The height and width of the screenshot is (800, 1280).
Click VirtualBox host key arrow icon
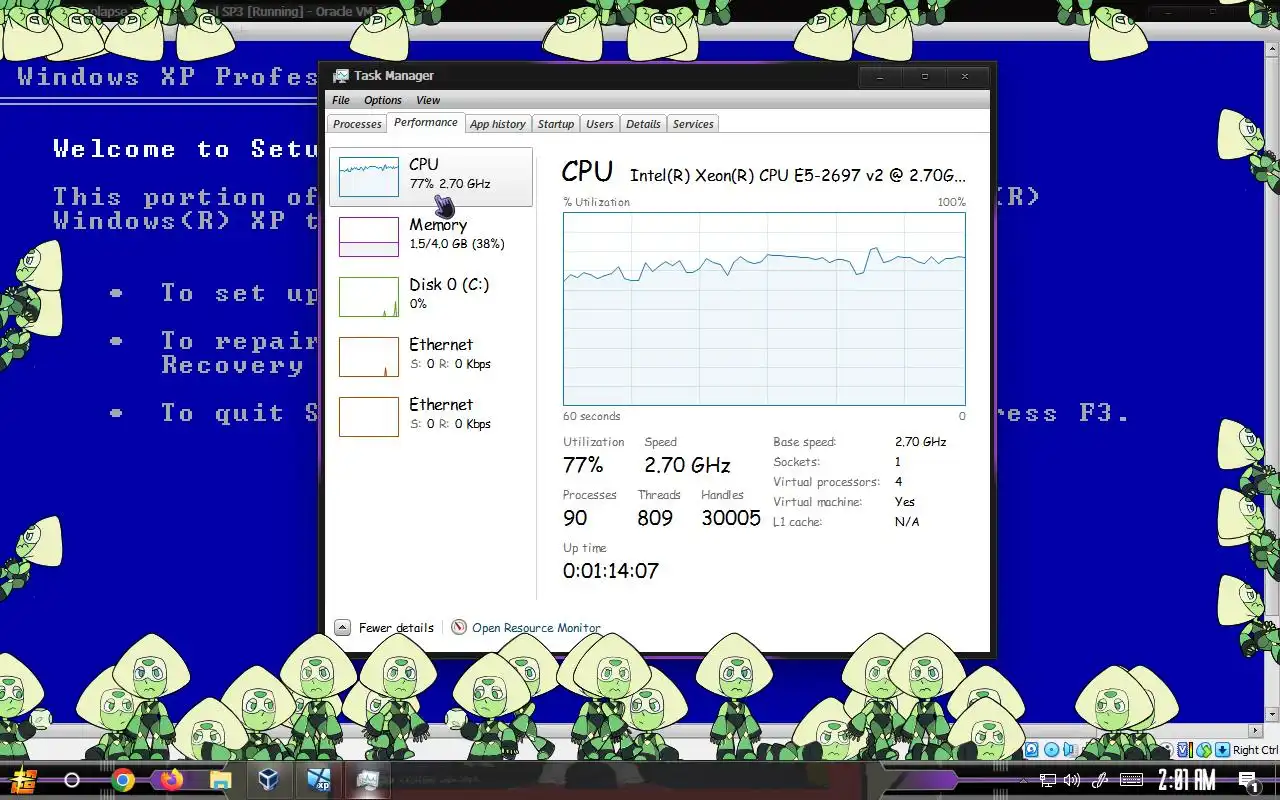point(1222,750)
